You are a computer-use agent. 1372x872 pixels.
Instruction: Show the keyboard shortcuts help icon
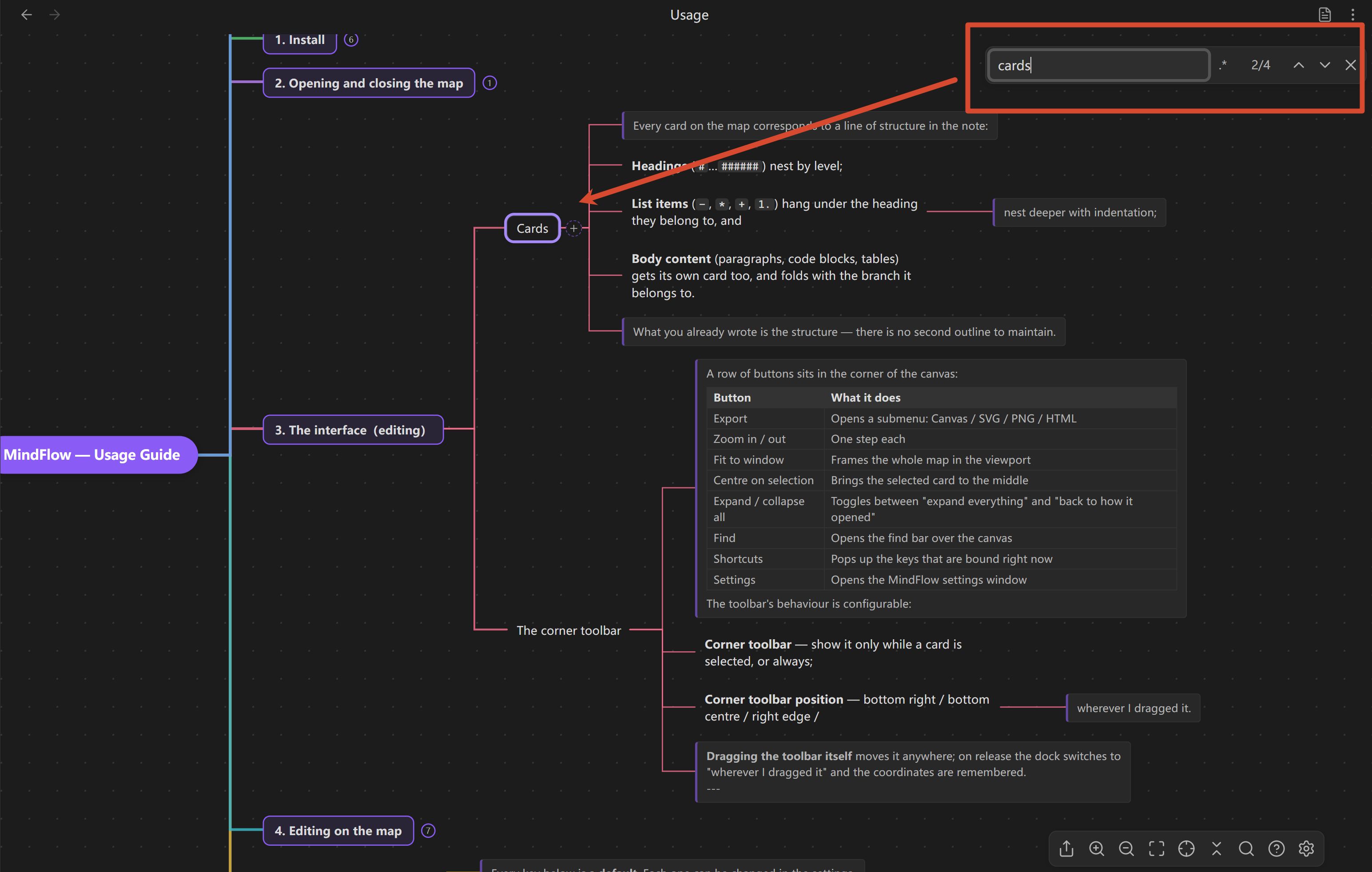(x=1276, y=848)
